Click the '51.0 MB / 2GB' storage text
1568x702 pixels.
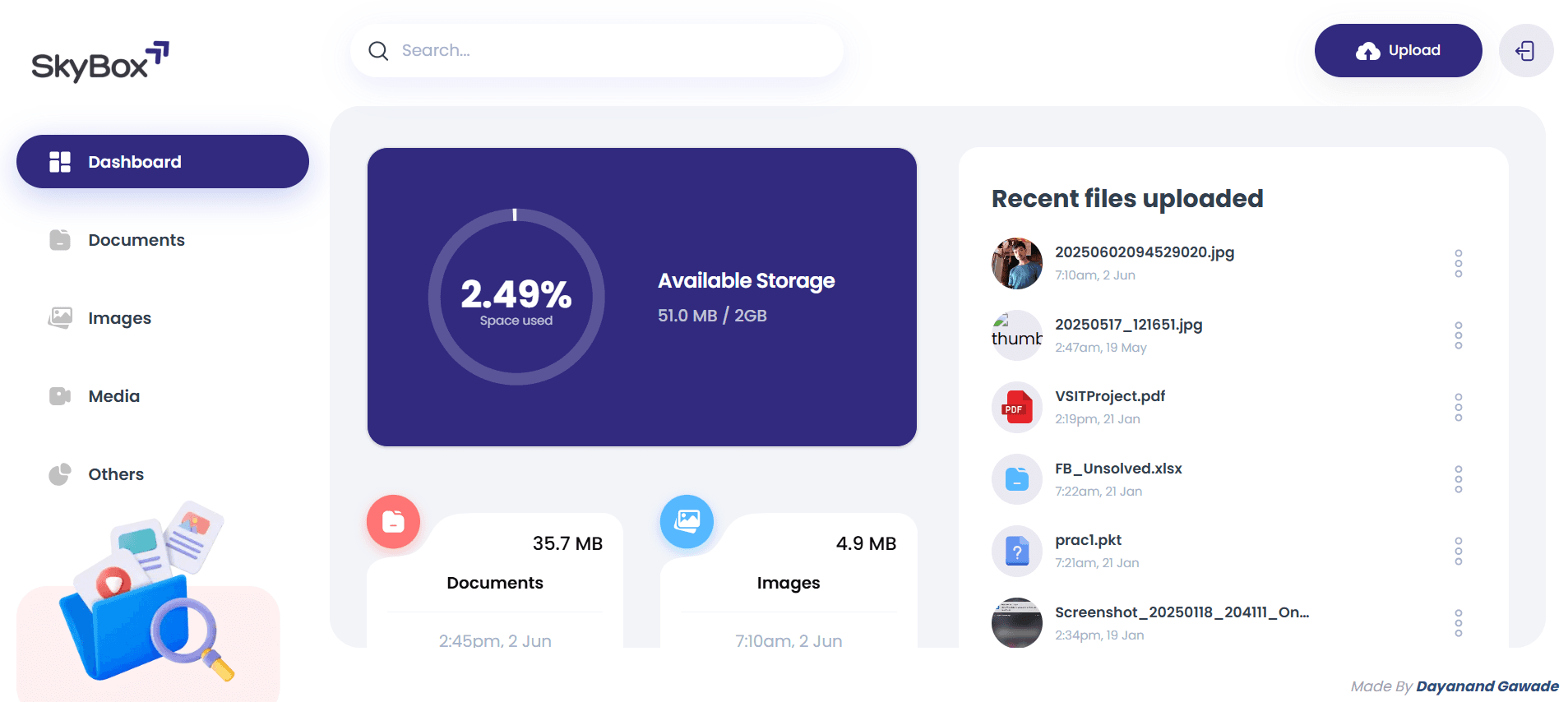[x=712, y=316]
